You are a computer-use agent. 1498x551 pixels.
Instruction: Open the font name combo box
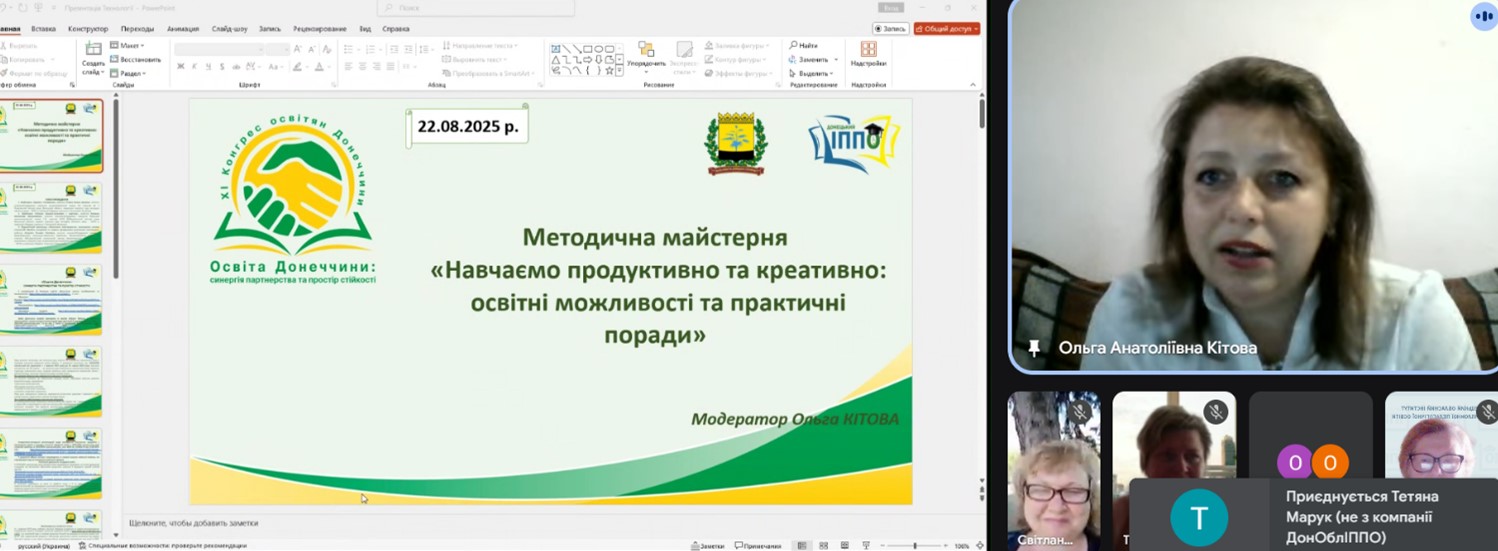point(218,49)
